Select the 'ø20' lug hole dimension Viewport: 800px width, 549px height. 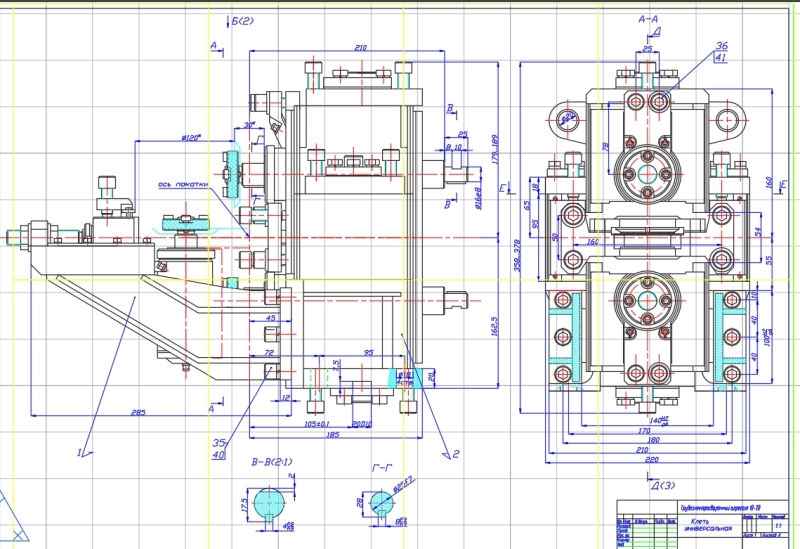pos(568,118)
